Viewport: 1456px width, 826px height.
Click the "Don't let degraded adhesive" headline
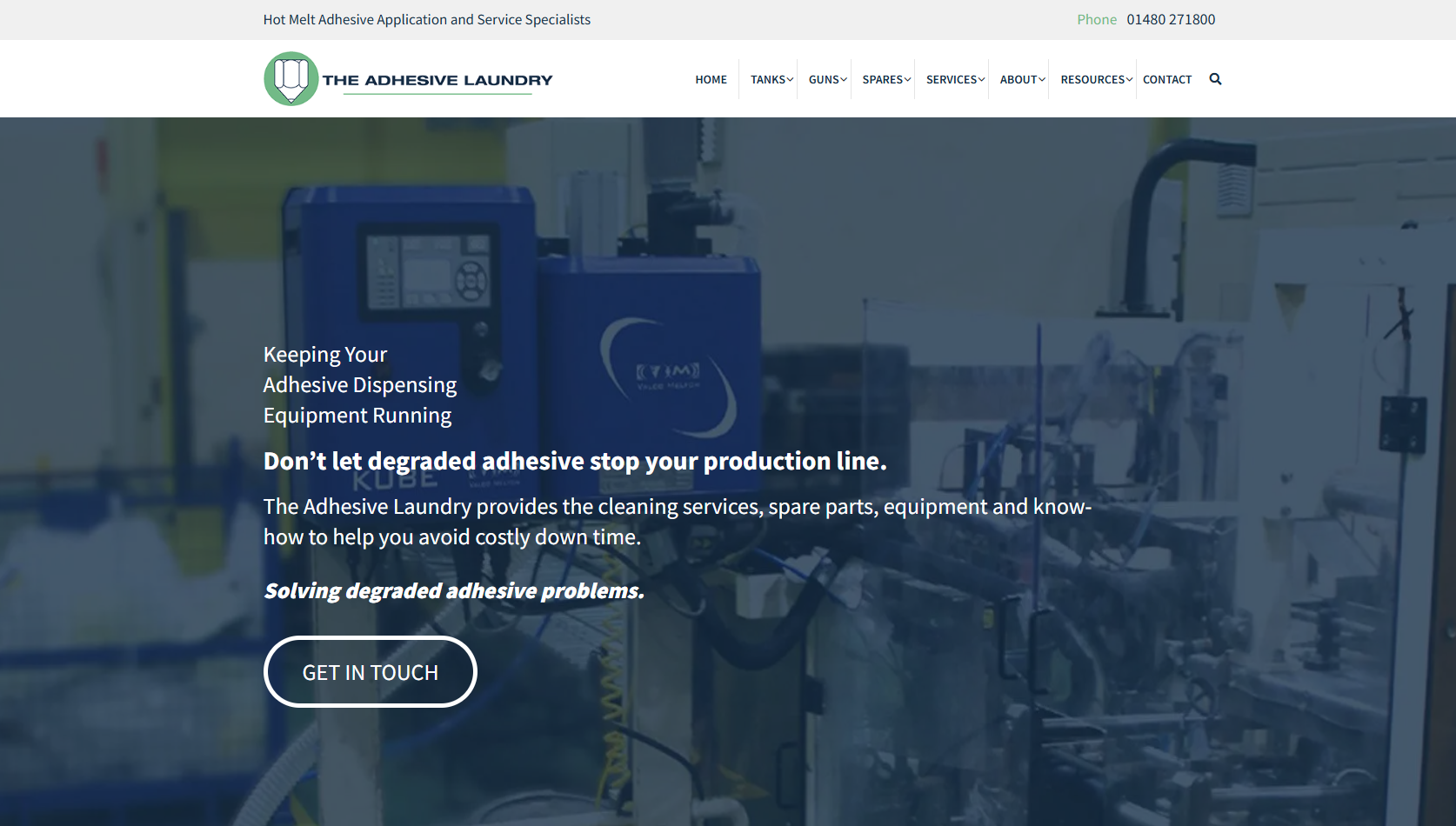[574, 461]
